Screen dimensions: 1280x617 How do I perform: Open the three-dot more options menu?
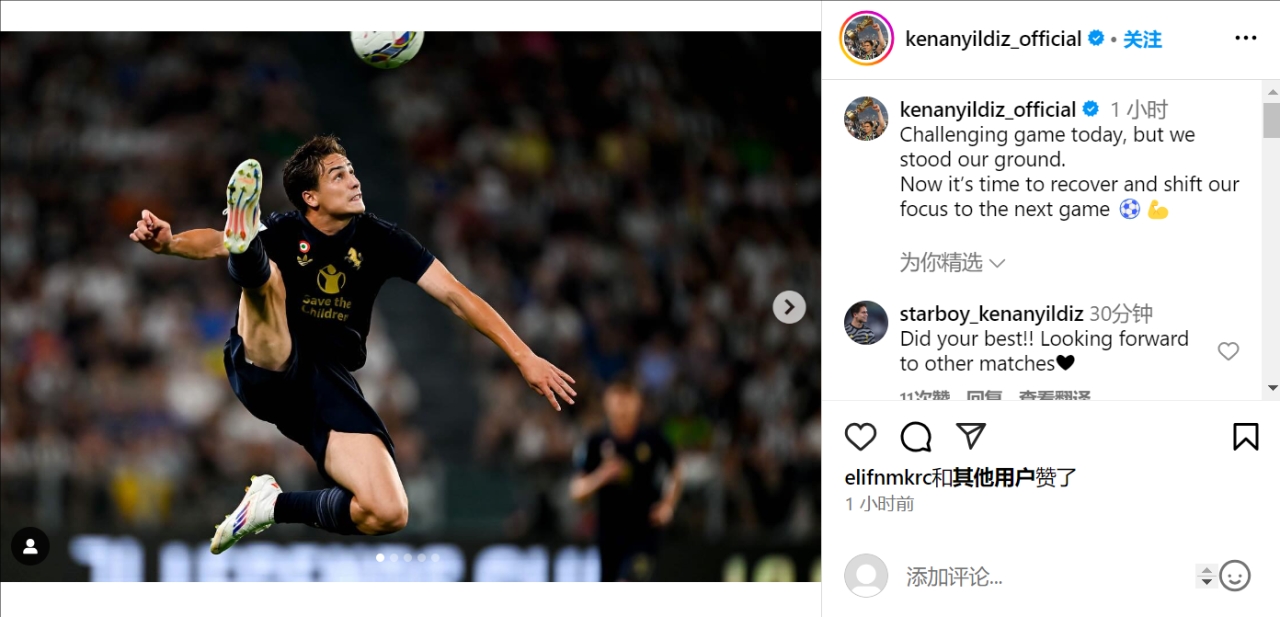pos(1245,38)
